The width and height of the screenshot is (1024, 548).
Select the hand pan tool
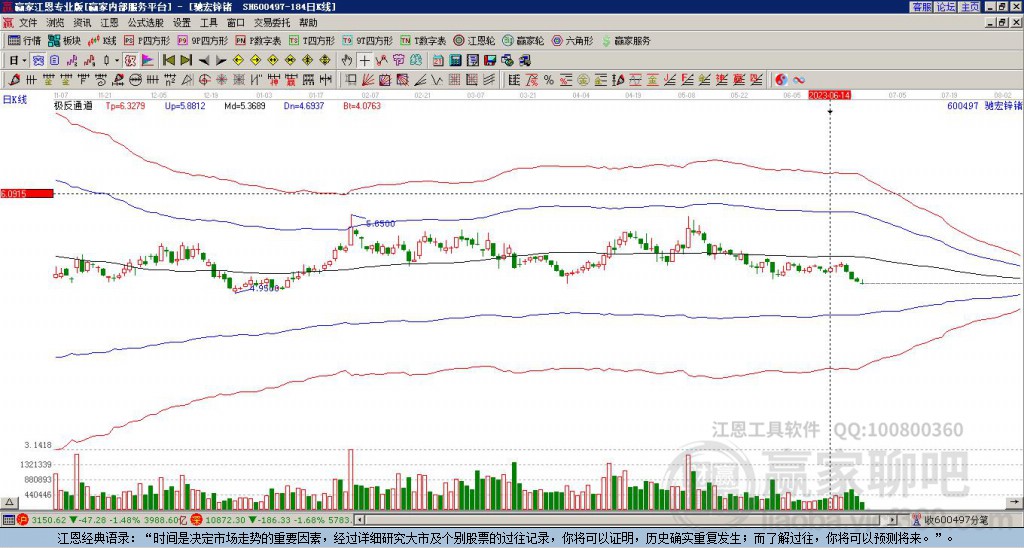(347, 60)
